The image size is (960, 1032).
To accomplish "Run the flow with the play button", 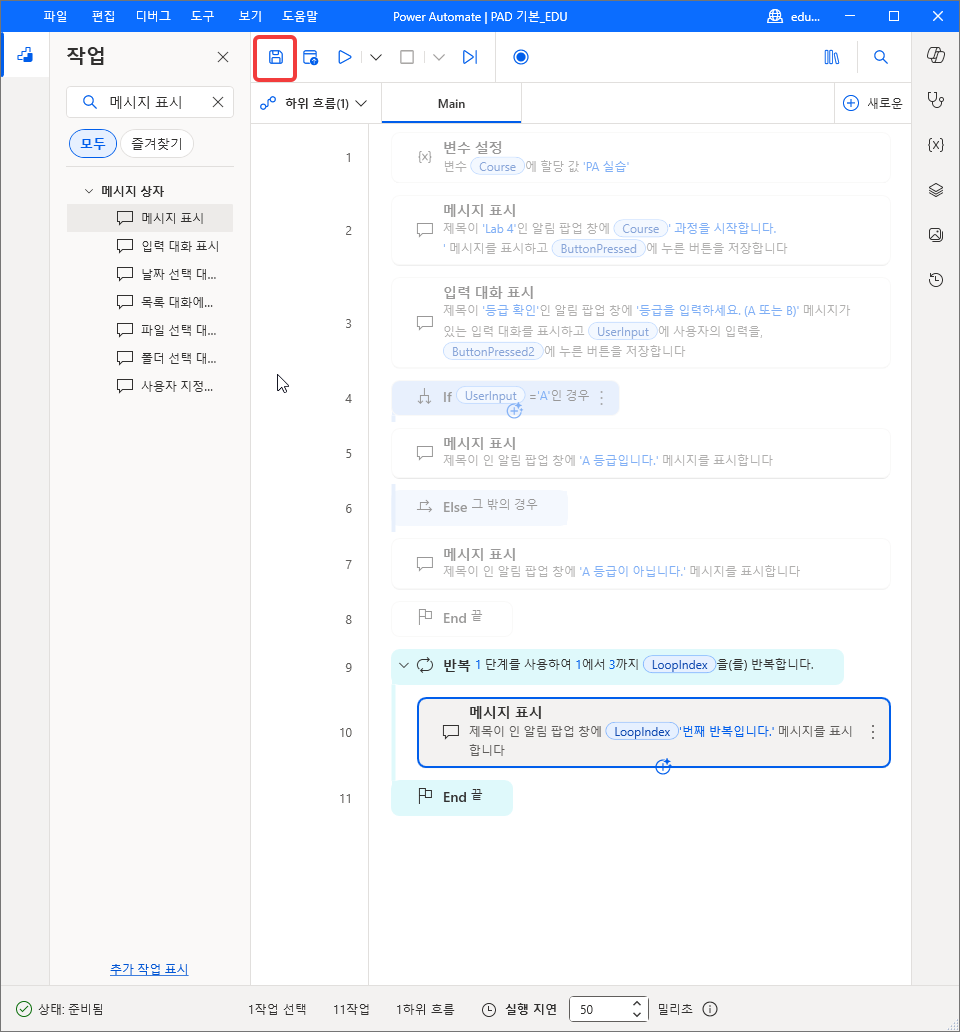I will (x=344, y=57).
